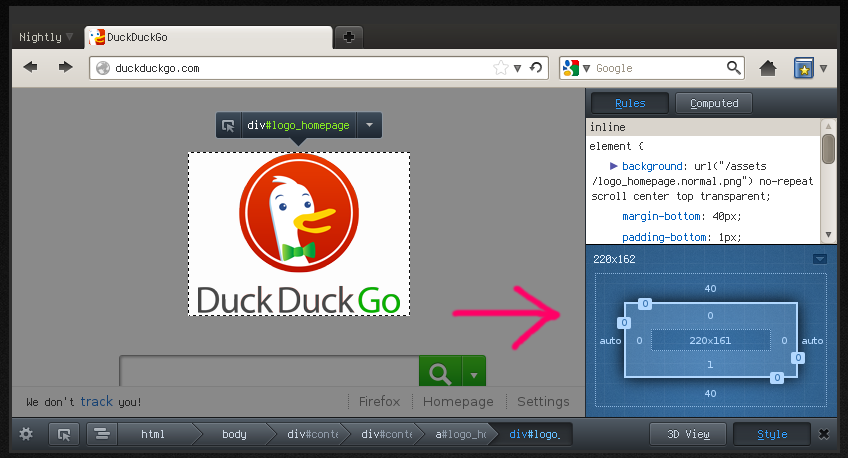Click the padding-bottom value 1 in box model

[x=710, y=364]
